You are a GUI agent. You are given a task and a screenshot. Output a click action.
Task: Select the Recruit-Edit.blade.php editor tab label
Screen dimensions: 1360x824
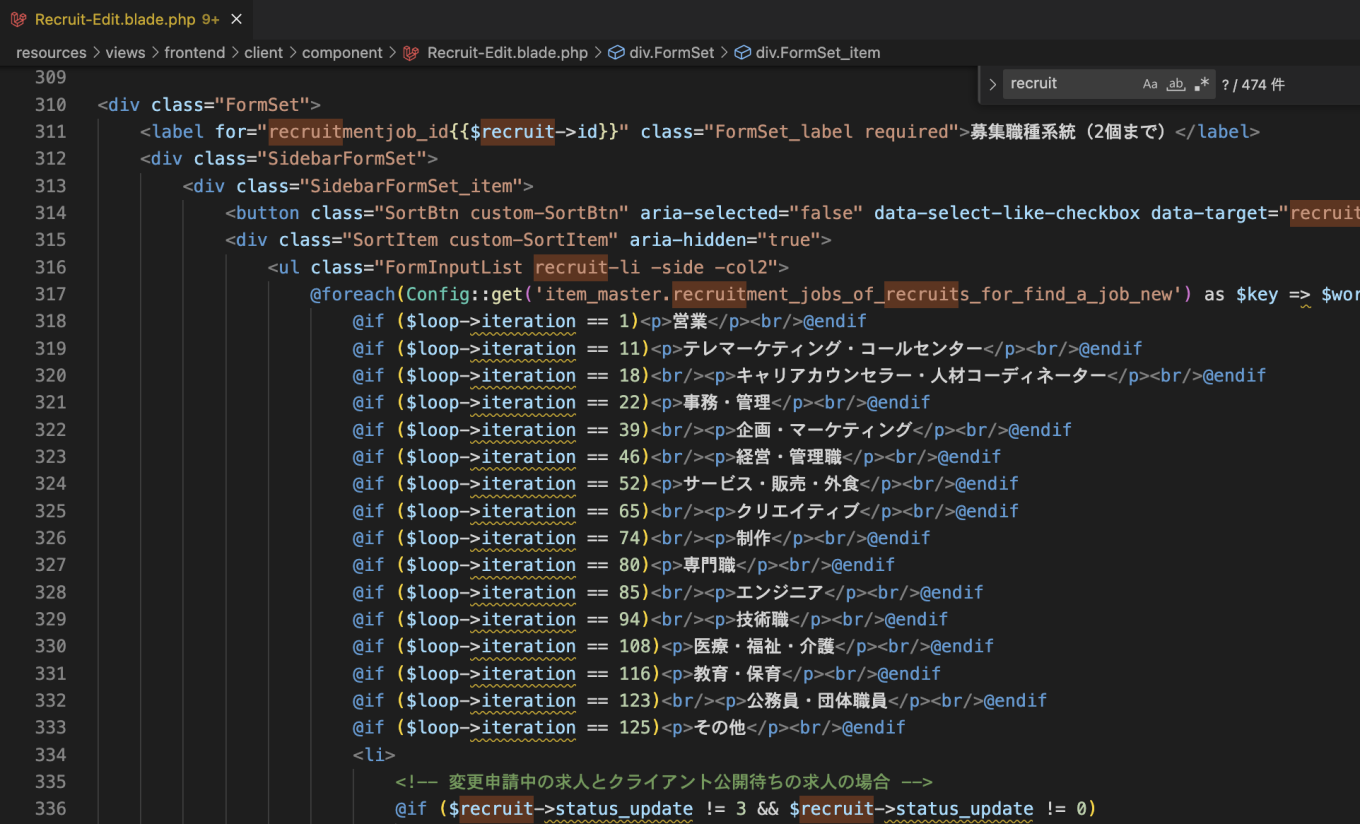click(112, 19)
